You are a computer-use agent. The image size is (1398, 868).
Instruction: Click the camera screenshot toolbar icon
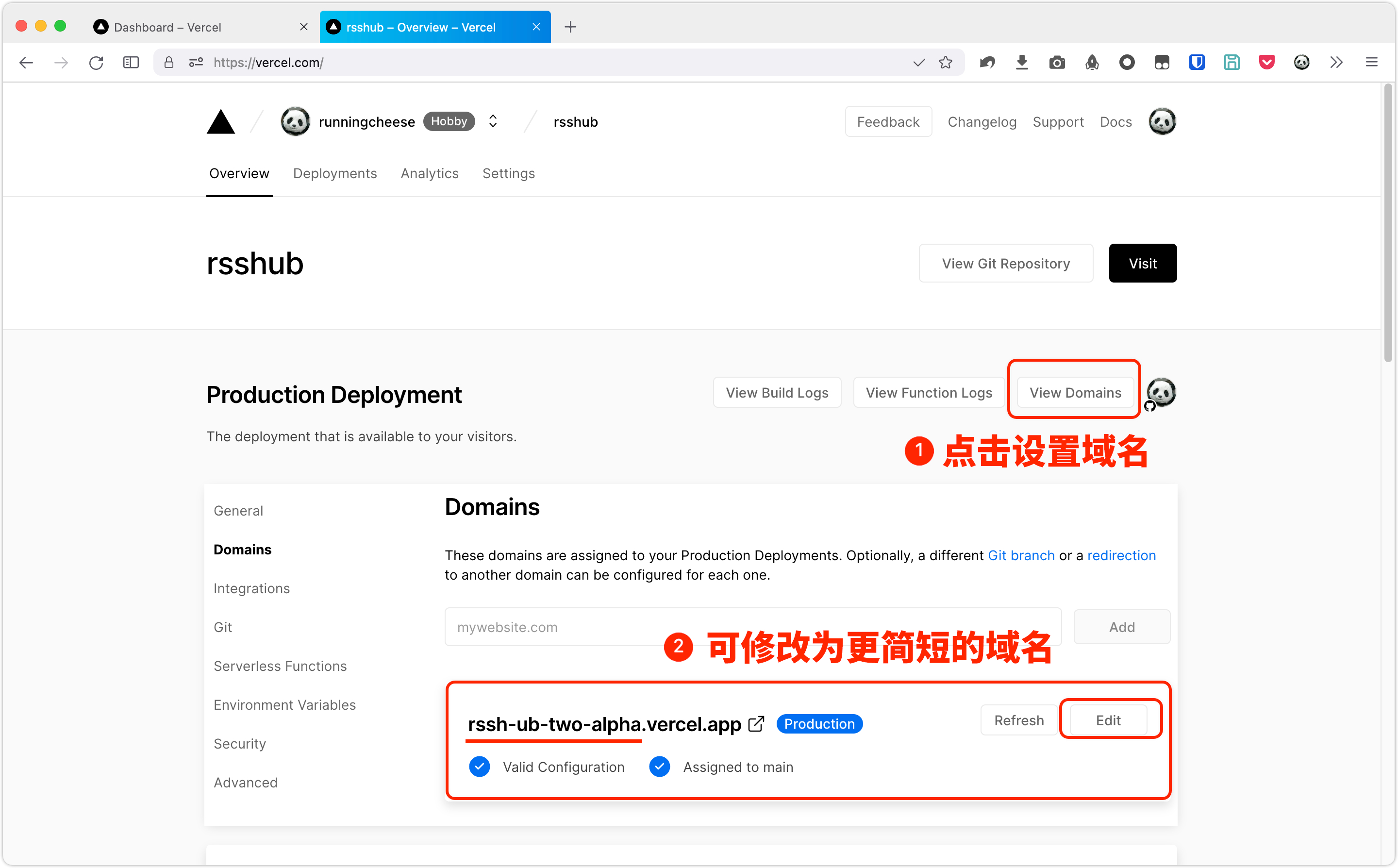[1057, 62]
